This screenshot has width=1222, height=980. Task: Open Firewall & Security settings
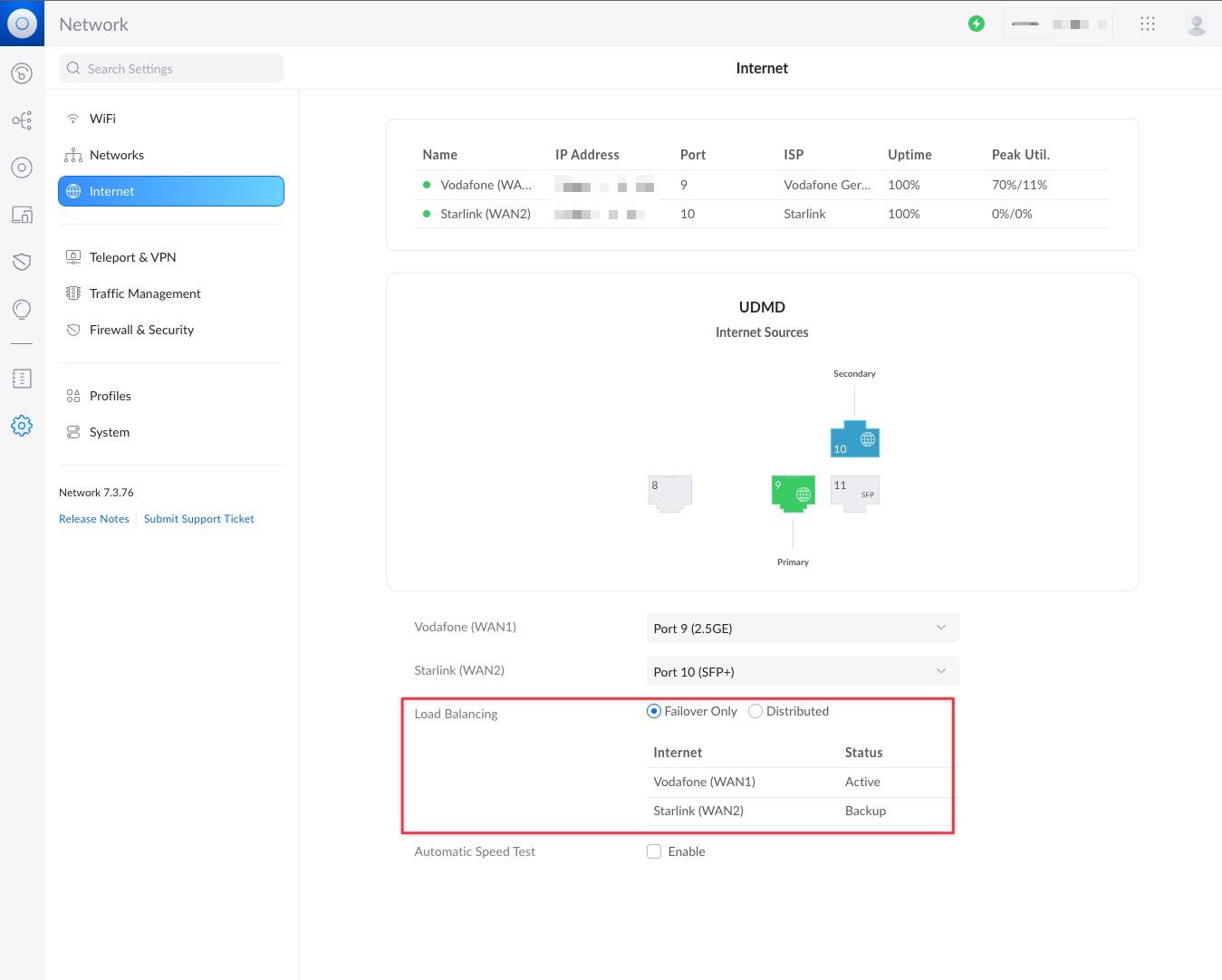[171, 330]
